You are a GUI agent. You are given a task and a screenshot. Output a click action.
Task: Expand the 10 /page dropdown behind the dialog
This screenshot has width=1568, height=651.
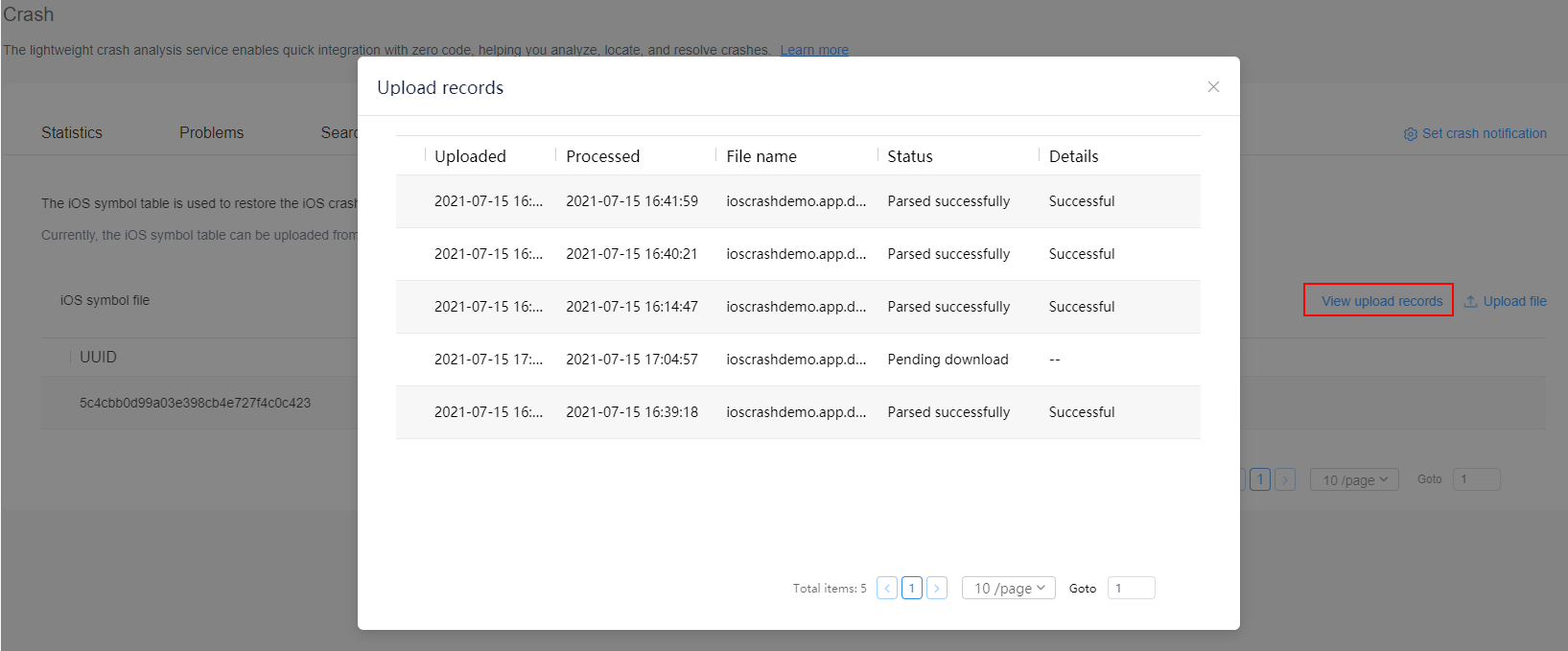[1354, 479]
